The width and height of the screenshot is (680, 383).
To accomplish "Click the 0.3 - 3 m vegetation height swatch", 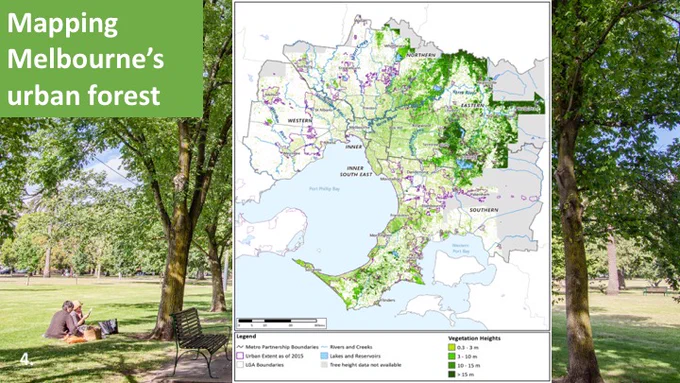I will 451,347.
